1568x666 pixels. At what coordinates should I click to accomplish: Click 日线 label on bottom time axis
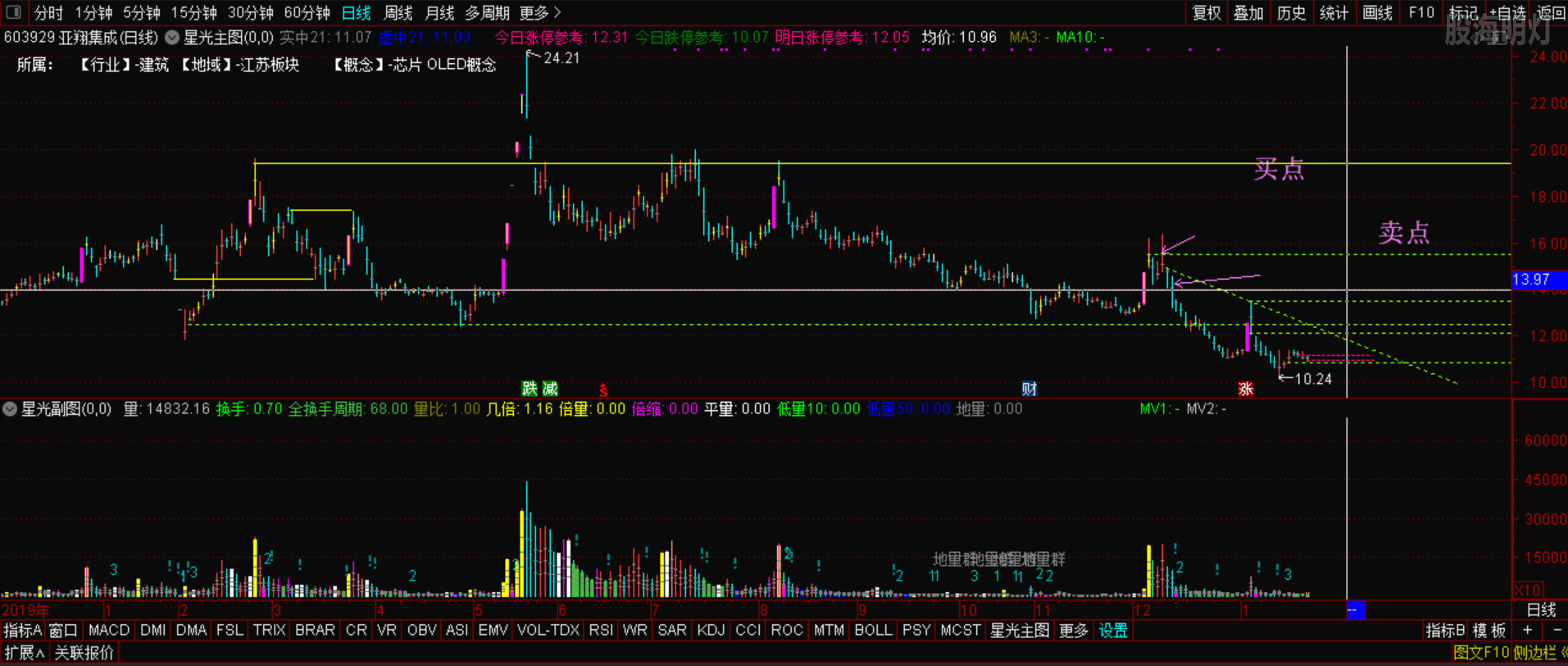click(1541, 610)
